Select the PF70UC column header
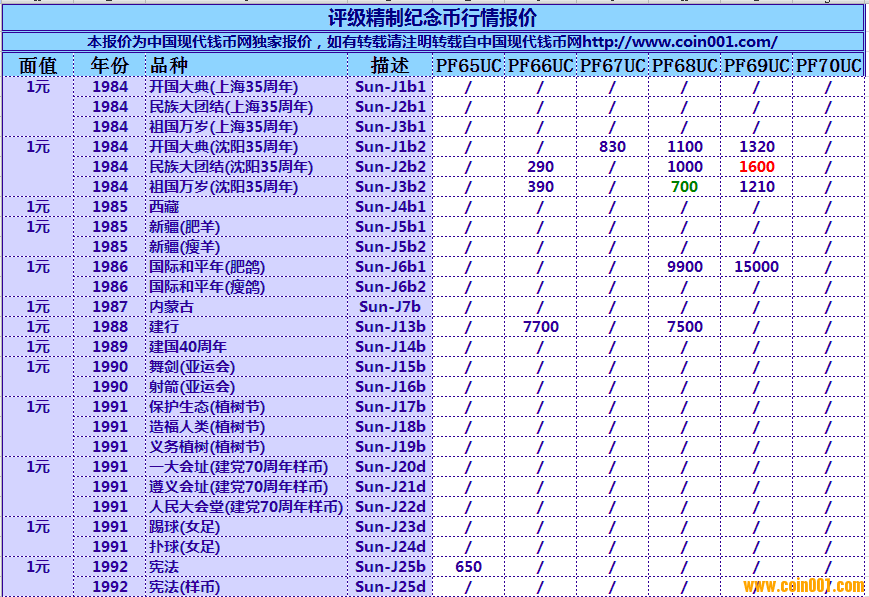The image size is (869, 597). point(828,66)
